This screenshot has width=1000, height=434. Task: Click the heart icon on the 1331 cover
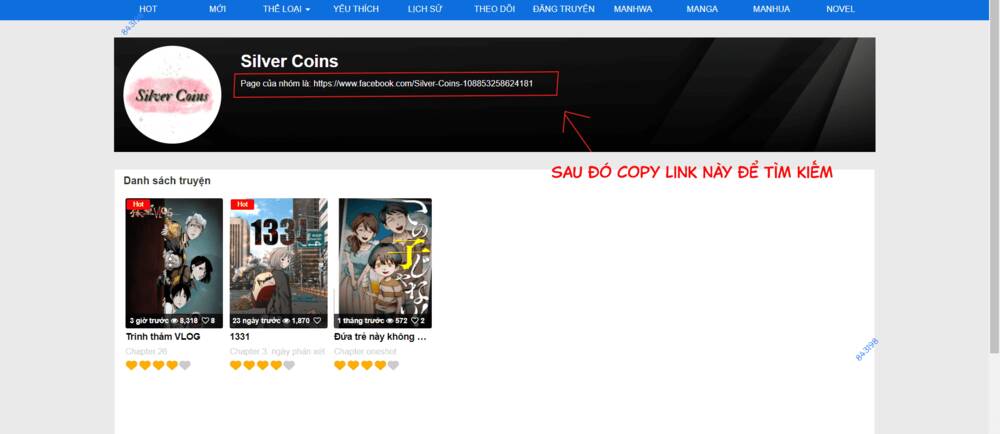[x=317, y=321]
